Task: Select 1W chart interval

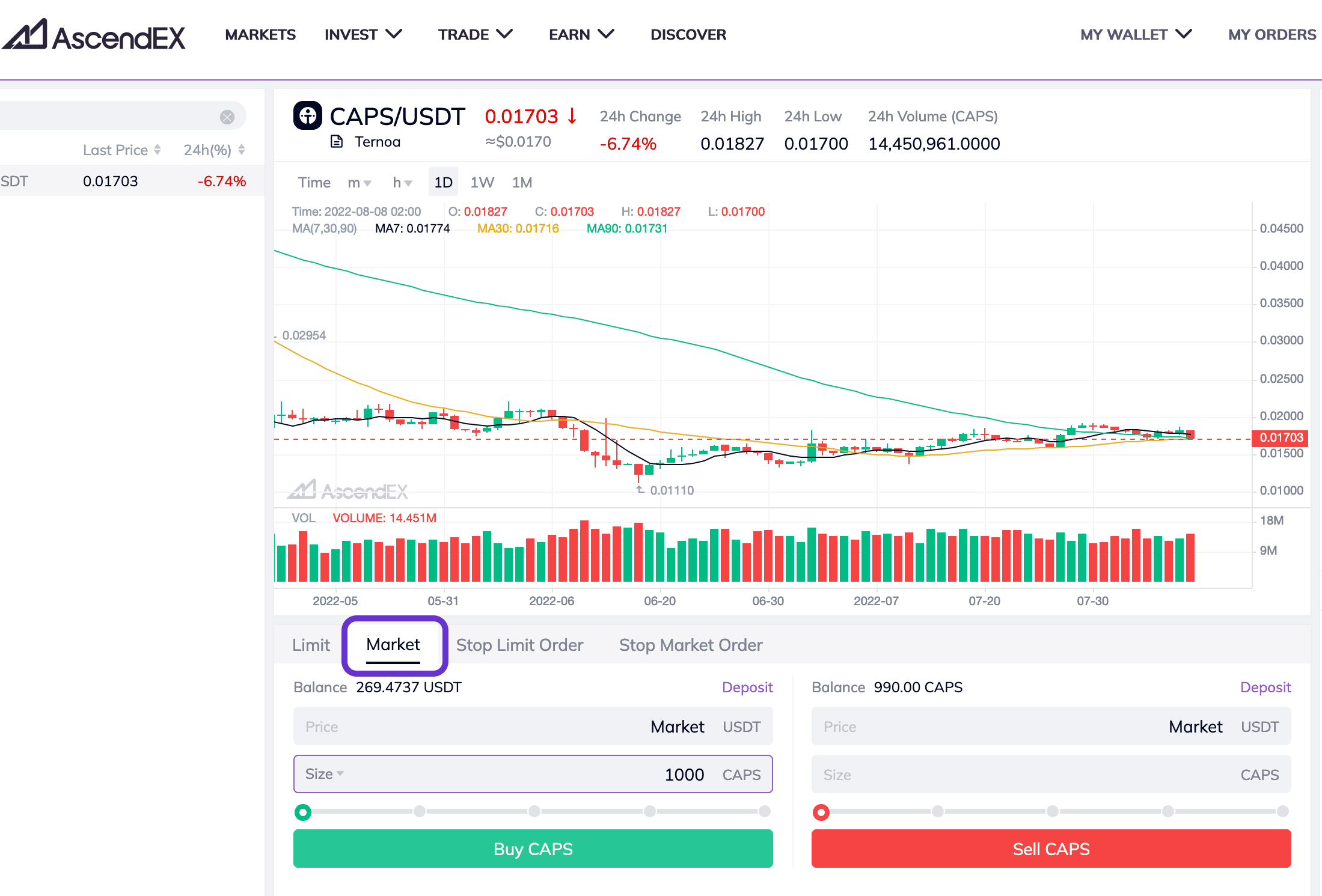Action: coord(482,183)
